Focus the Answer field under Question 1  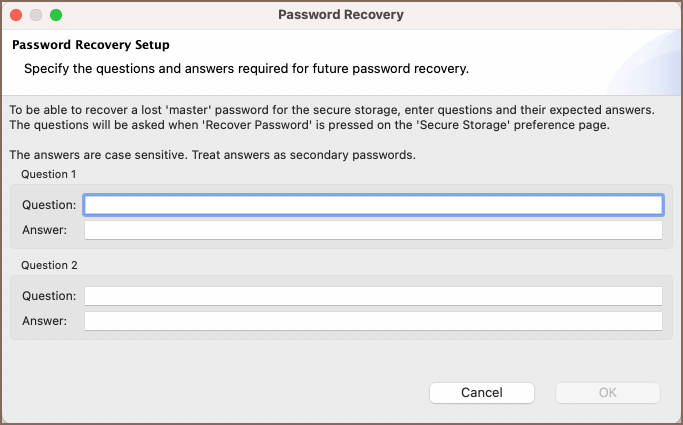click(373, 231)
